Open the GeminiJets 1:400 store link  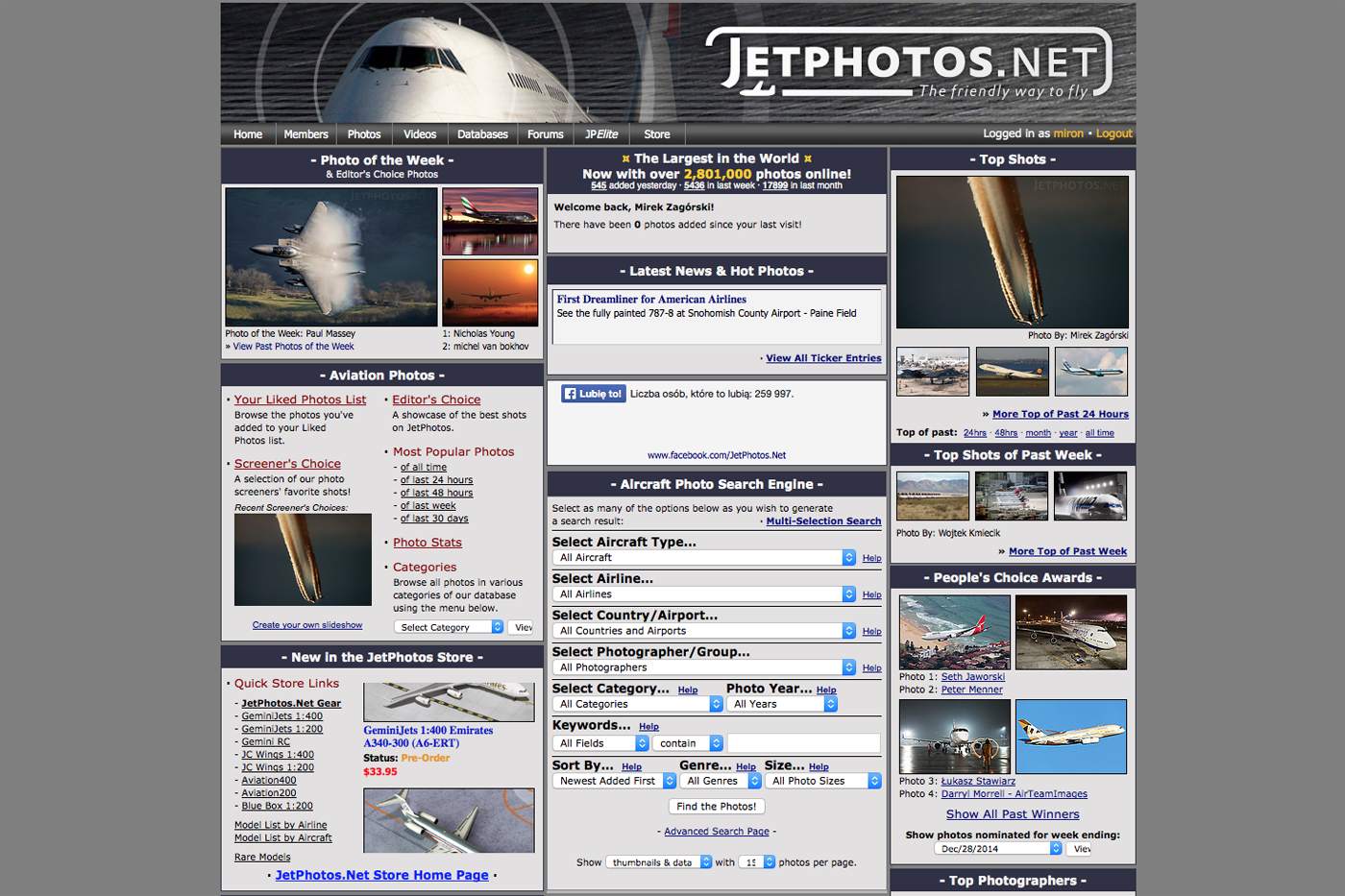(281, 715)
